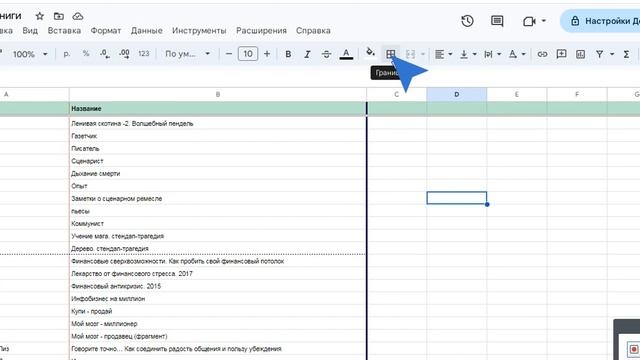Open the Данные menu
Image resolution: width=640 pixels, height=360 pixels.
[x=147, y=31]
